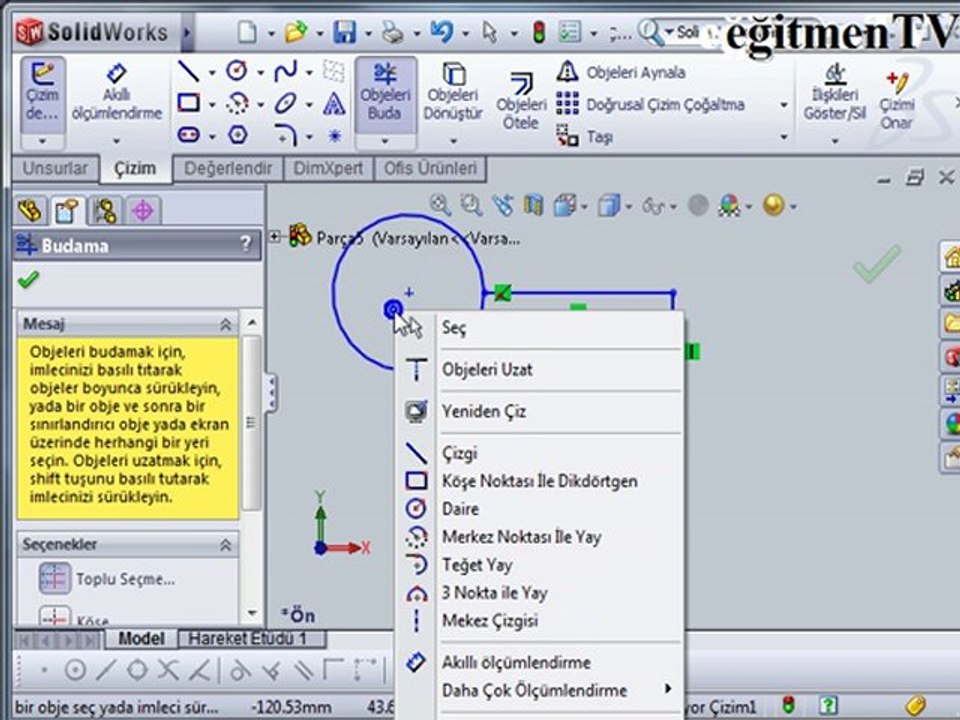Open the PropertyManager tab

[x=67, y=211]
